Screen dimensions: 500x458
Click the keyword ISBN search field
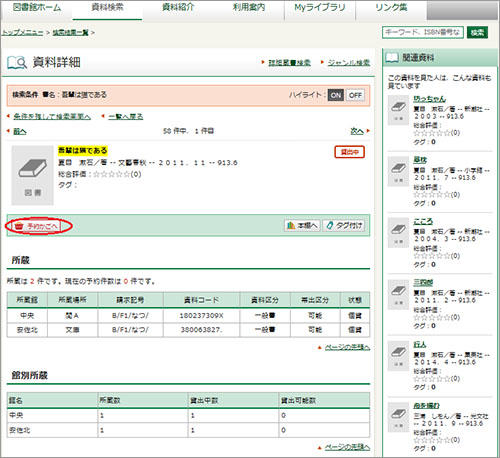(423, 32)
